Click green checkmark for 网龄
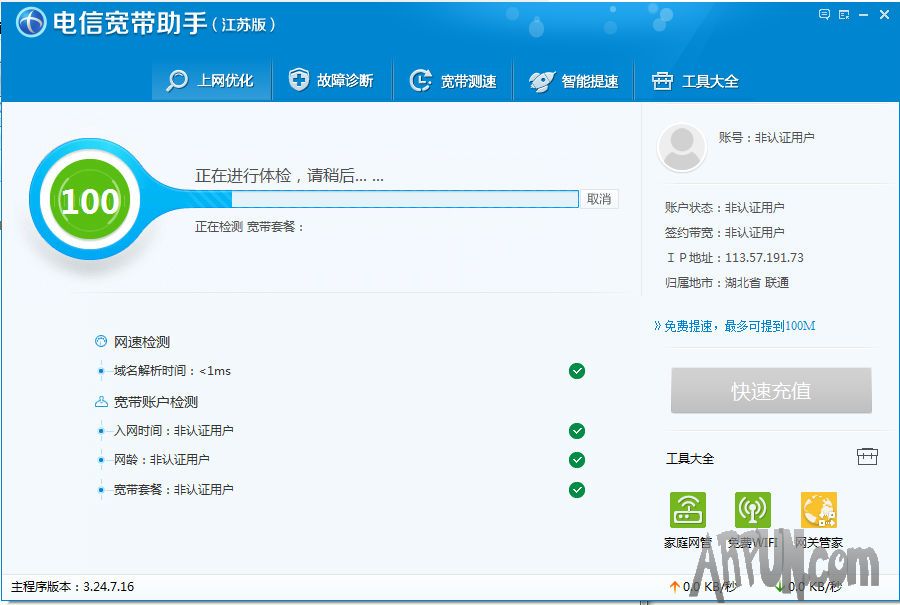 pos(577,460)
